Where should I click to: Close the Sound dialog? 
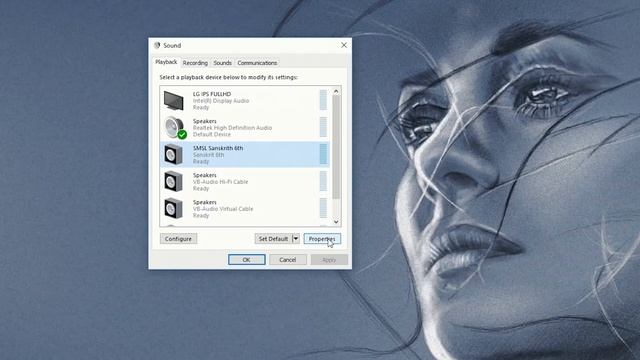pyautogui.click(x=344, y=45)
